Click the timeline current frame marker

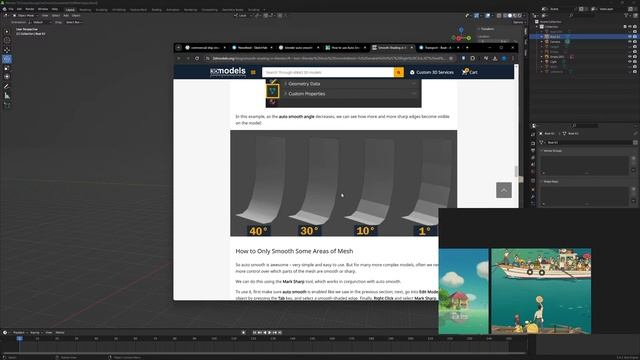(x=19, y=338)
